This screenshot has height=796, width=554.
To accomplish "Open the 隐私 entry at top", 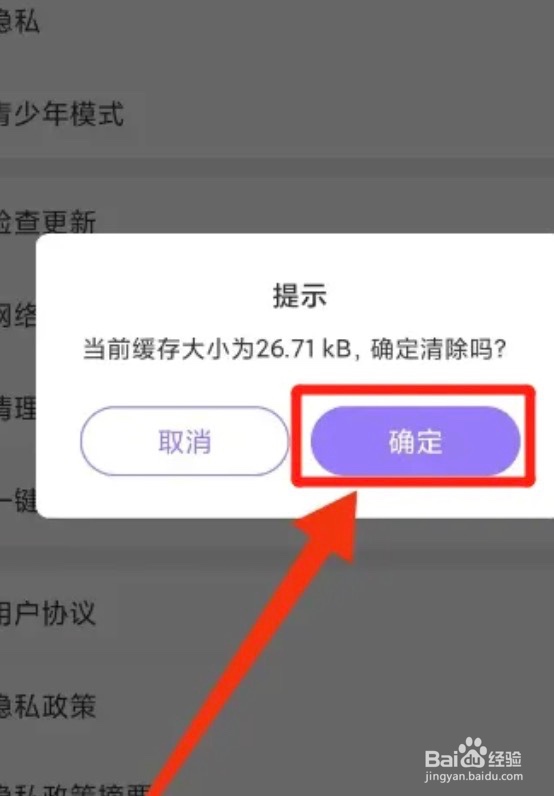I will (x=19, y=20).
